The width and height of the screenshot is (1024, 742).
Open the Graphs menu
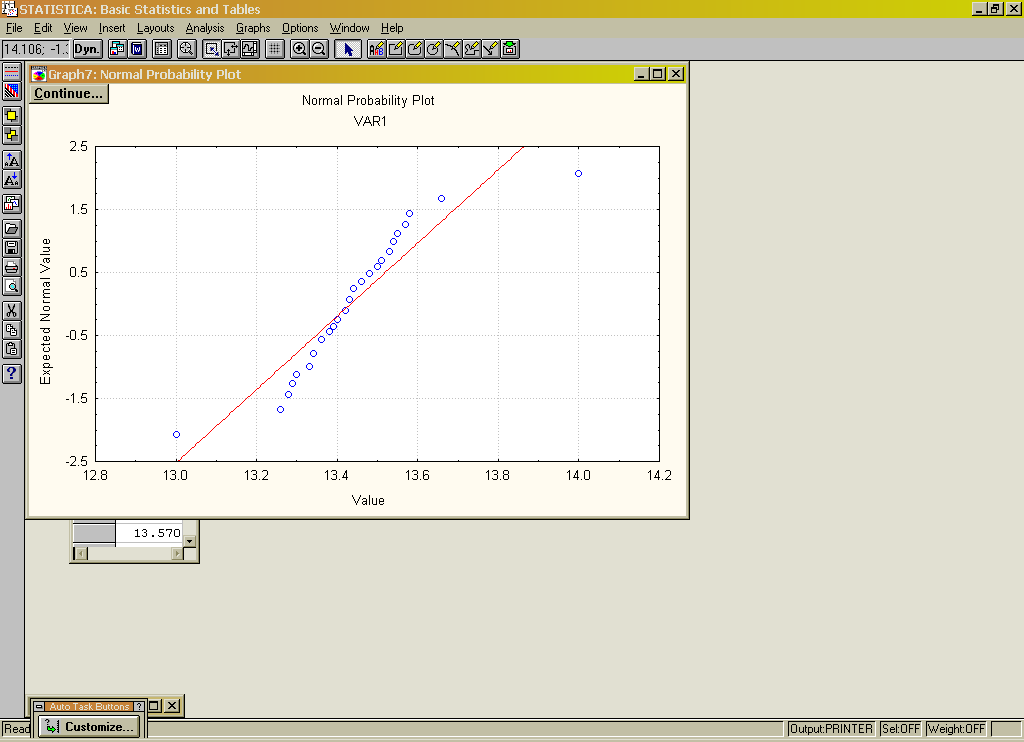[253, 28]
